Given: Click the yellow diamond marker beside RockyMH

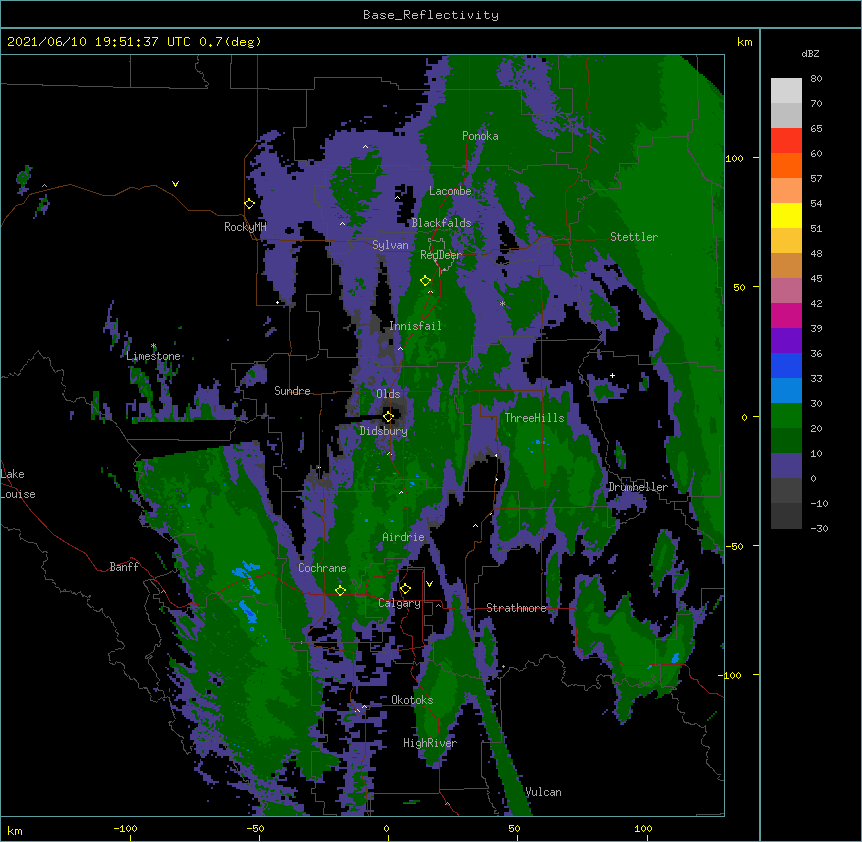Looking at the screenshot, I should pyautogui.click(x=250, y=204).
